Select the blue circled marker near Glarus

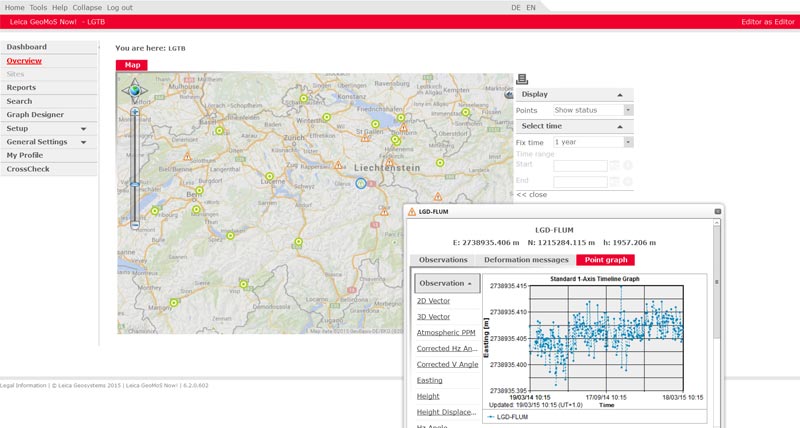pos(361,183)
